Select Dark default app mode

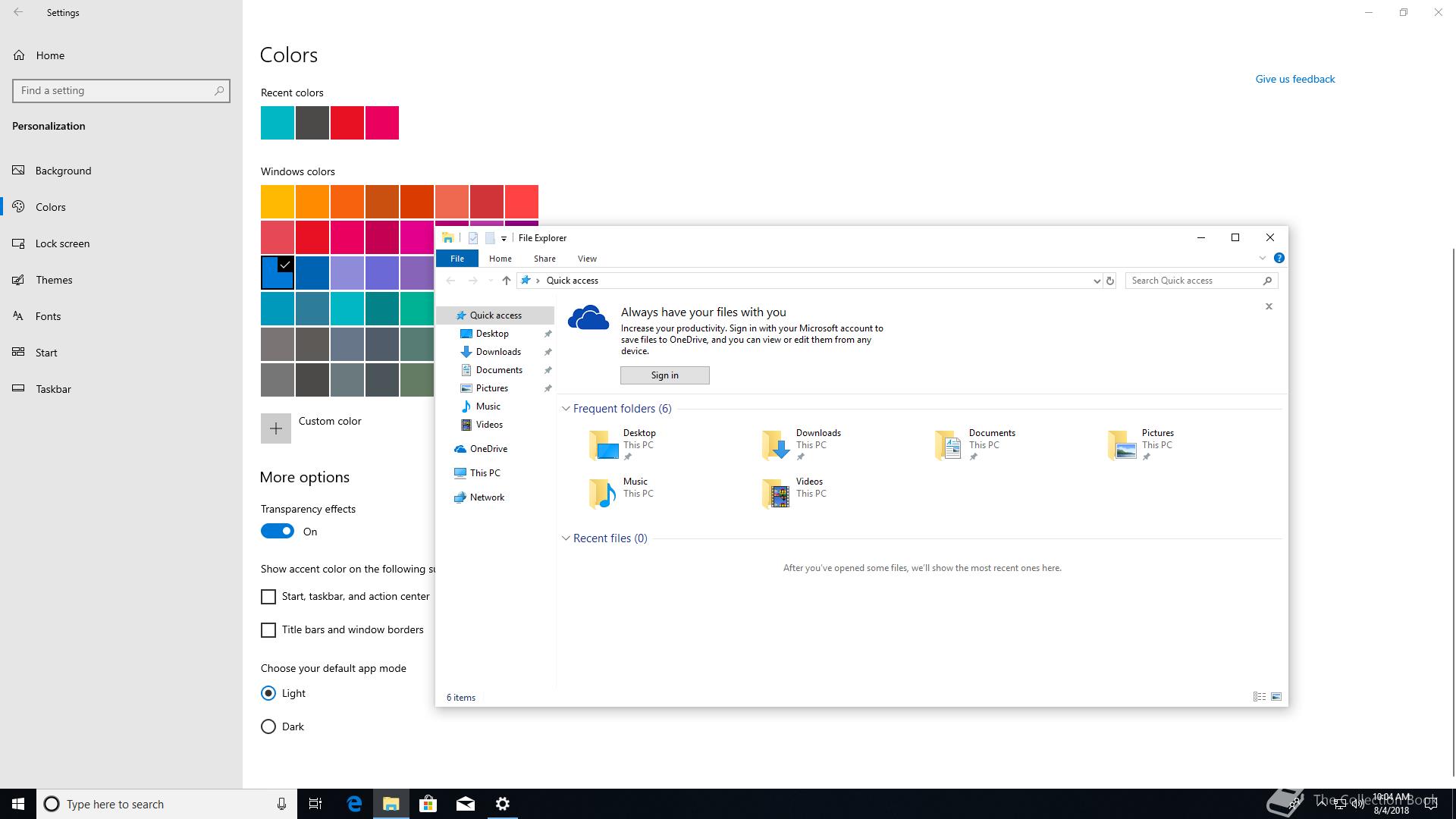(268, 726)
